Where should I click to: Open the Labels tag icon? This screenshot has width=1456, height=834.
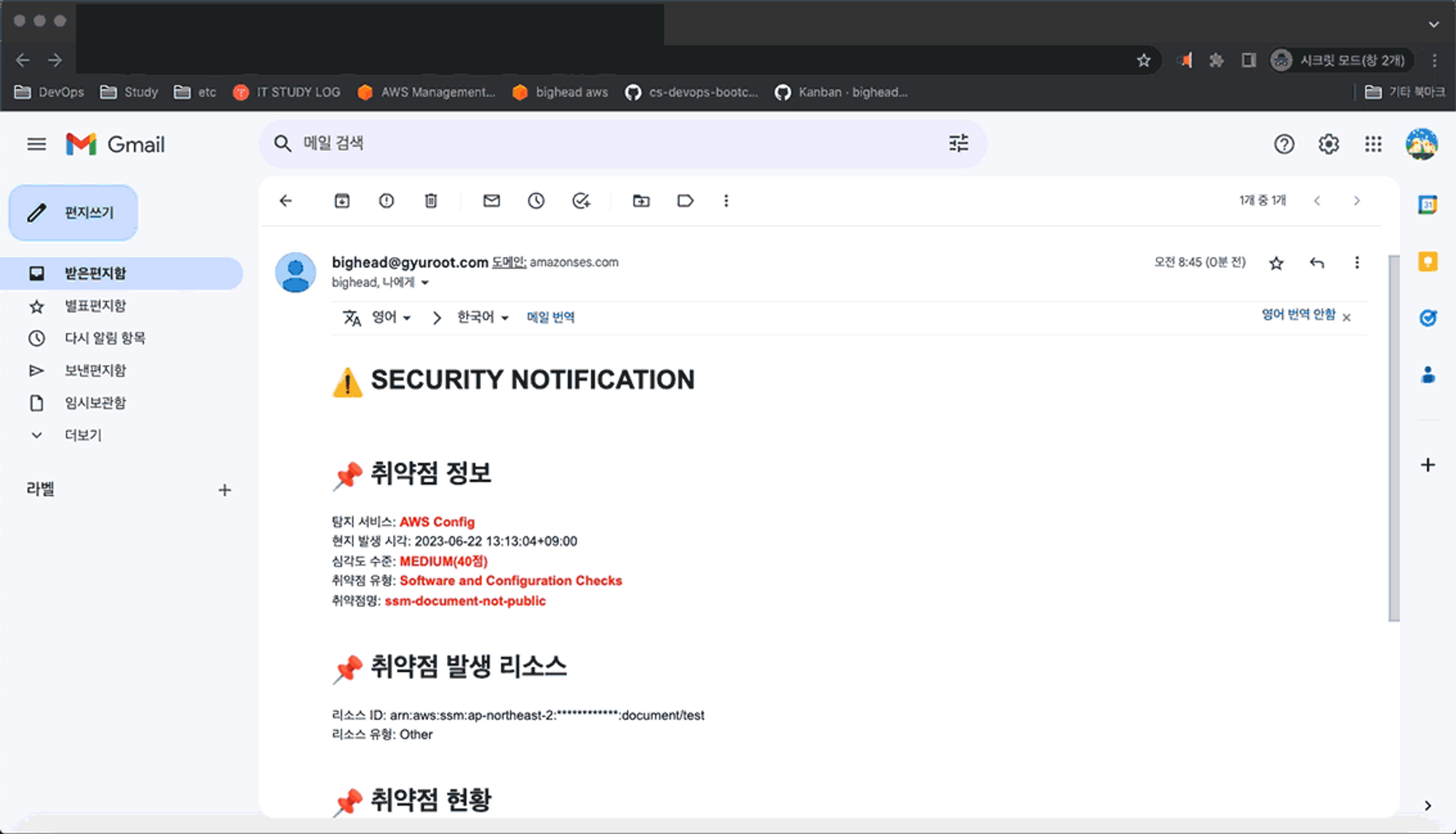[x=685, y=201]
